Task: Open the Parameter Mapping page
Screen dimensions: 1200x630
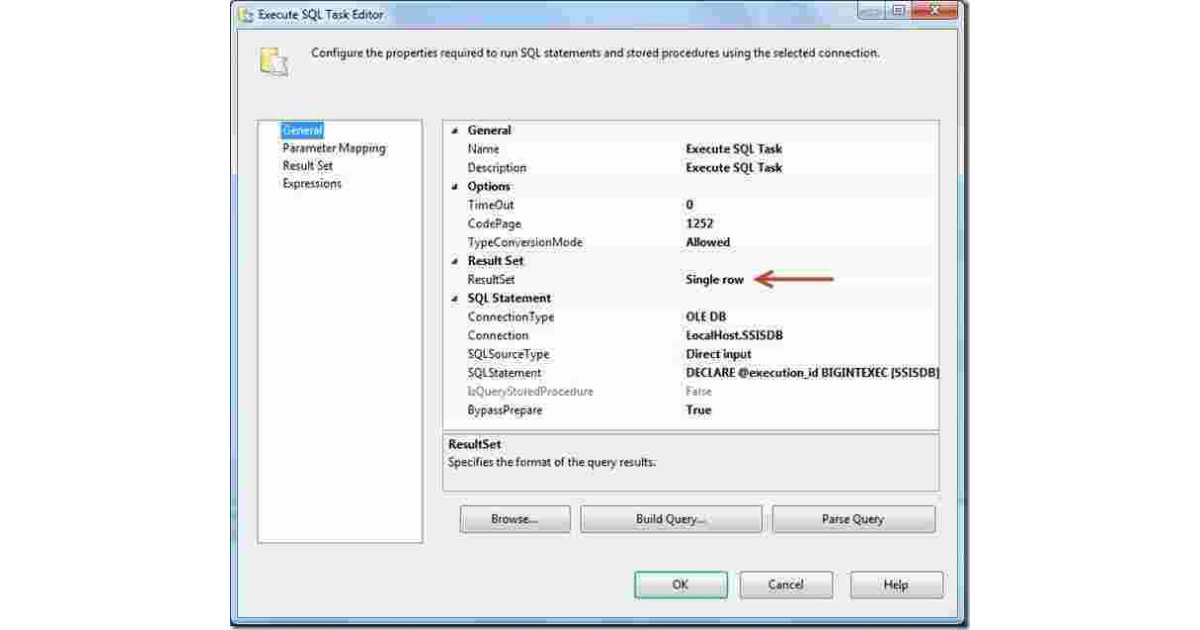Action: 333,148
